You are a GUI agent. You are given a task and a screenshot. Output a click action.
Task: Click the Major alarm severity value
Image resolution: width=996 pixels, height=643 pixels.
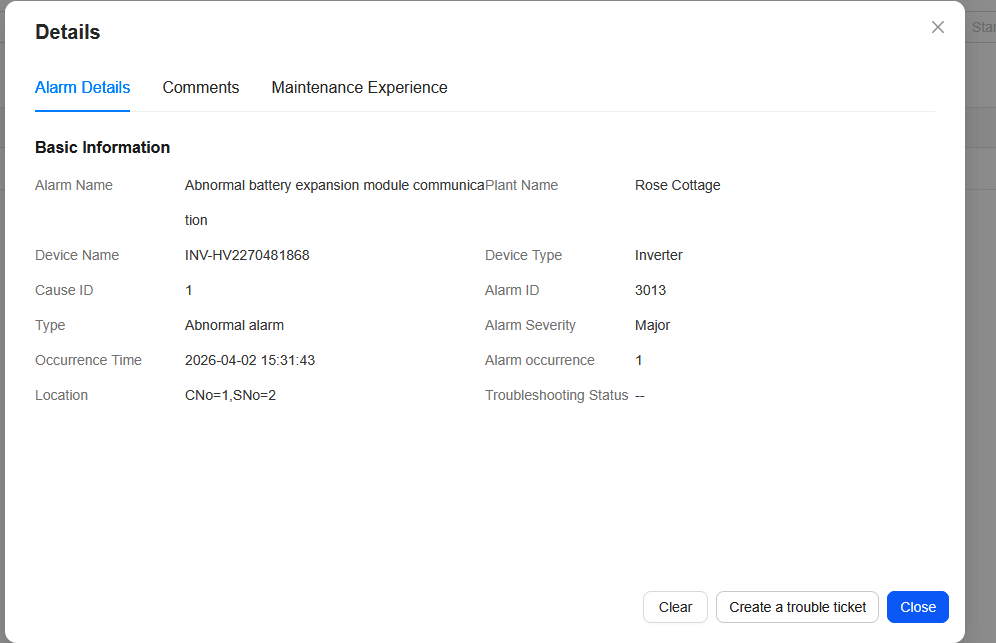652,326
